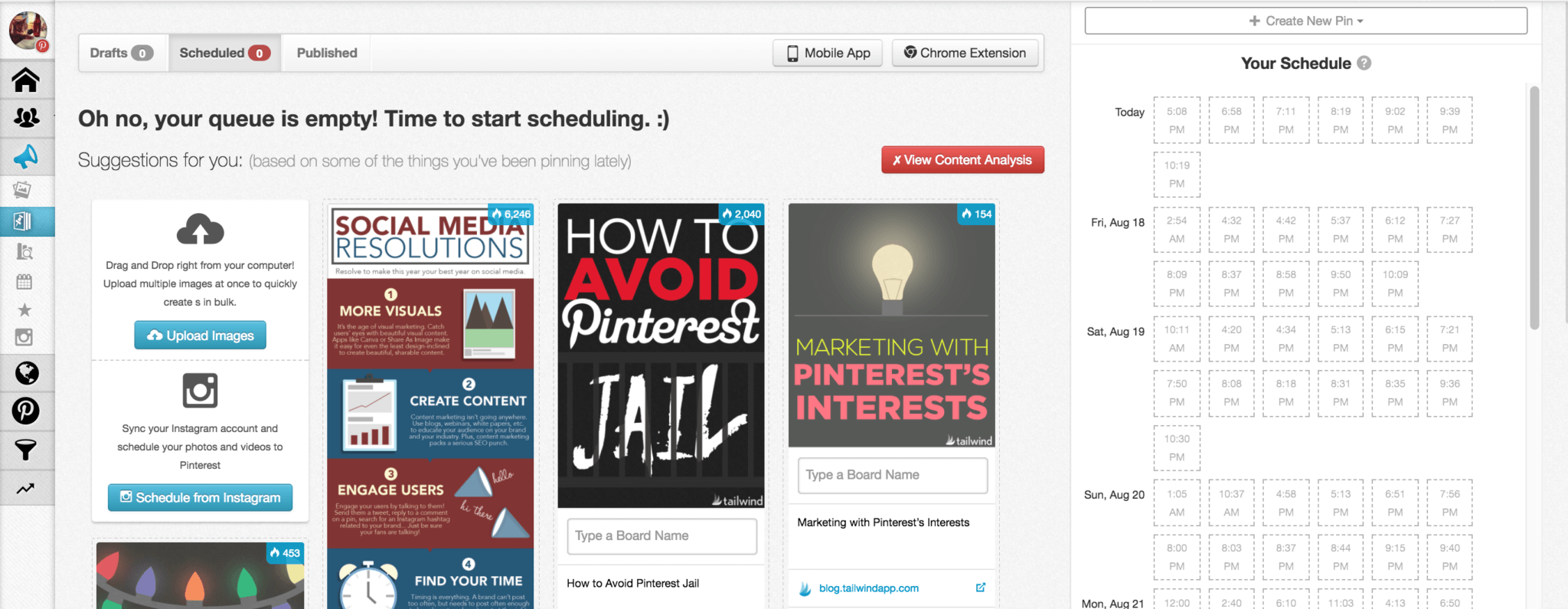
Task: Open the colorful Christmas lights pin thumbnail
Action: tap(201, 575)
